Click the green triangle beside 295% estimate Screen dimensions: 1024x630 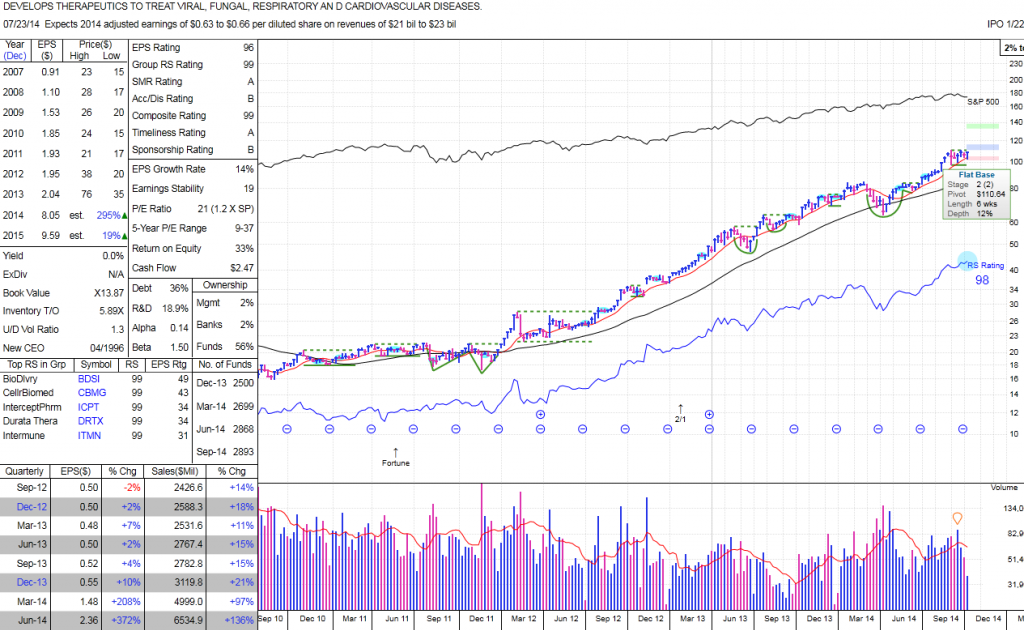[x=123, y=214]
